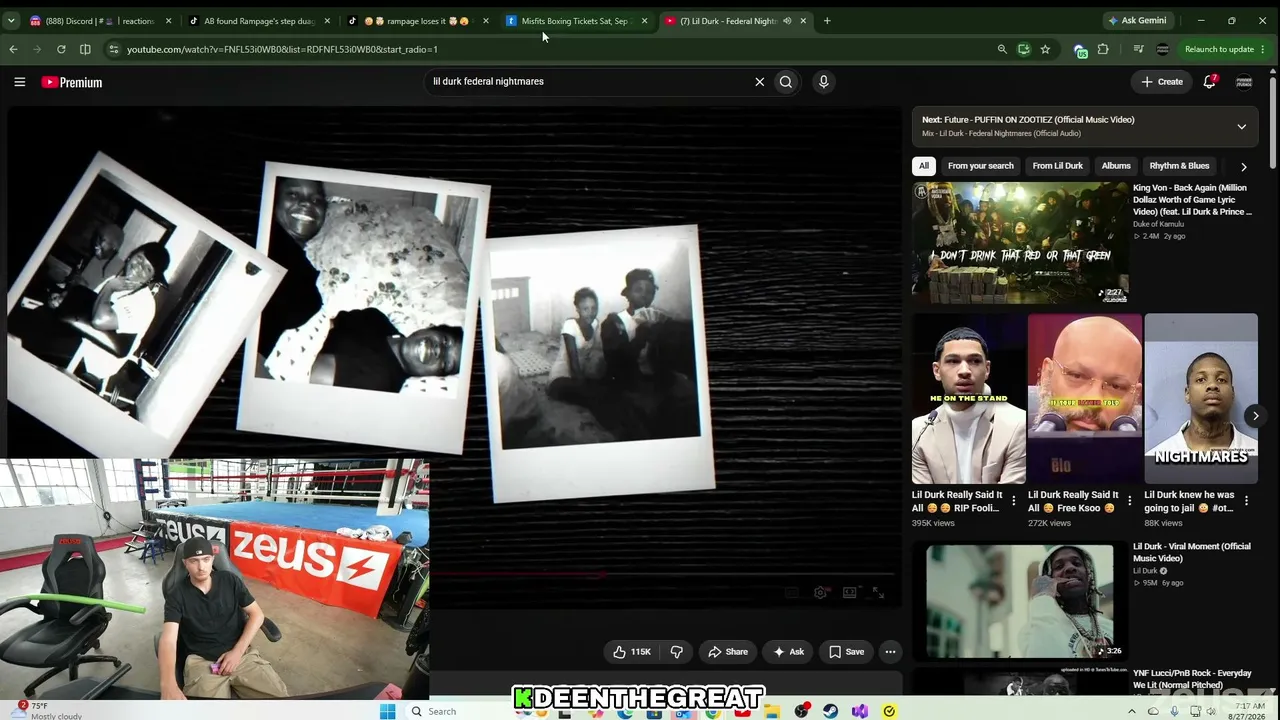Select the Albums filter chip
The height and width of the screenshot is (720, 1280).
[1116, 166]
